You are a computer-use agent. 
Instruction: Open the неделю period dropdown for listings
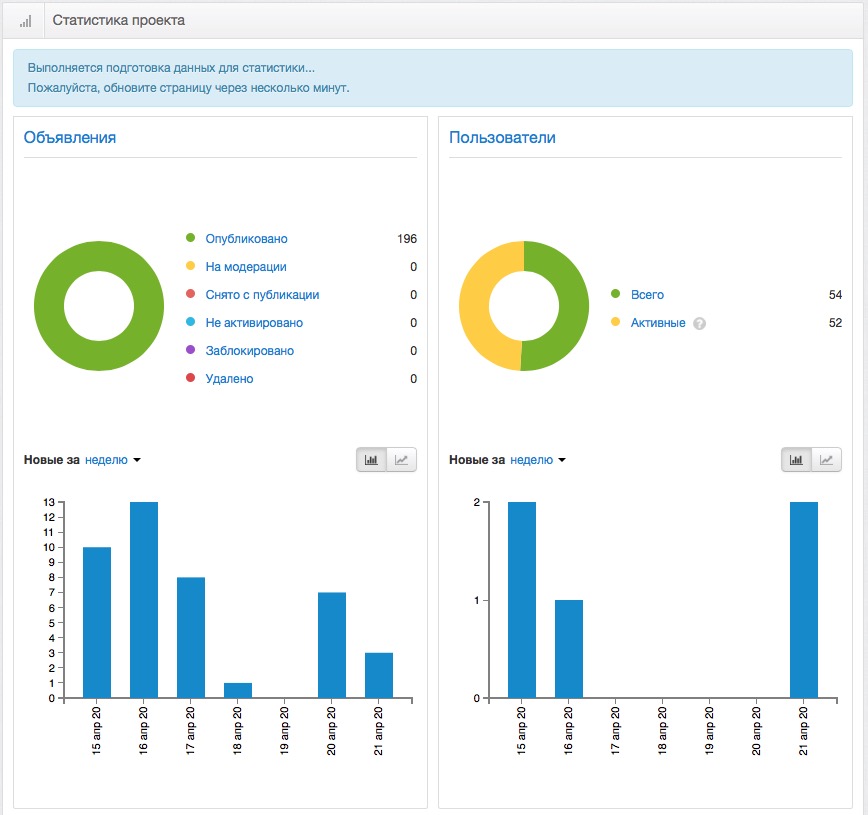tap(112, 460)
